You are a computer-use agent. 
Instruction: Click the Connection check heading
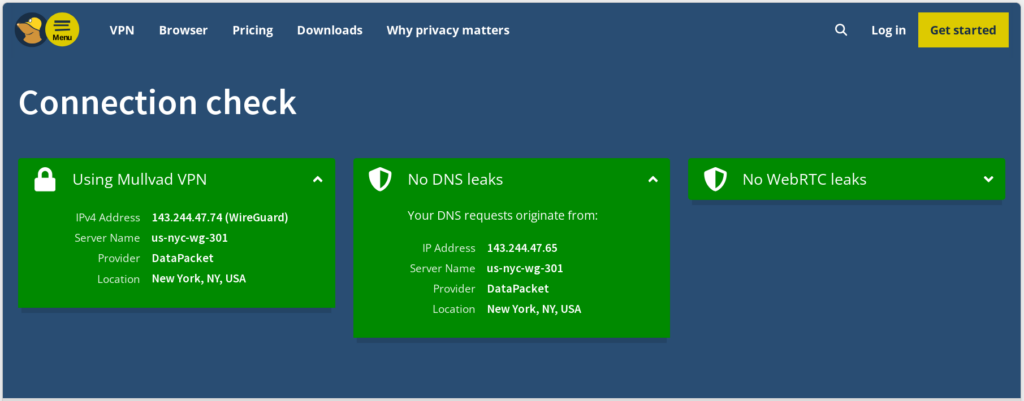157,103
